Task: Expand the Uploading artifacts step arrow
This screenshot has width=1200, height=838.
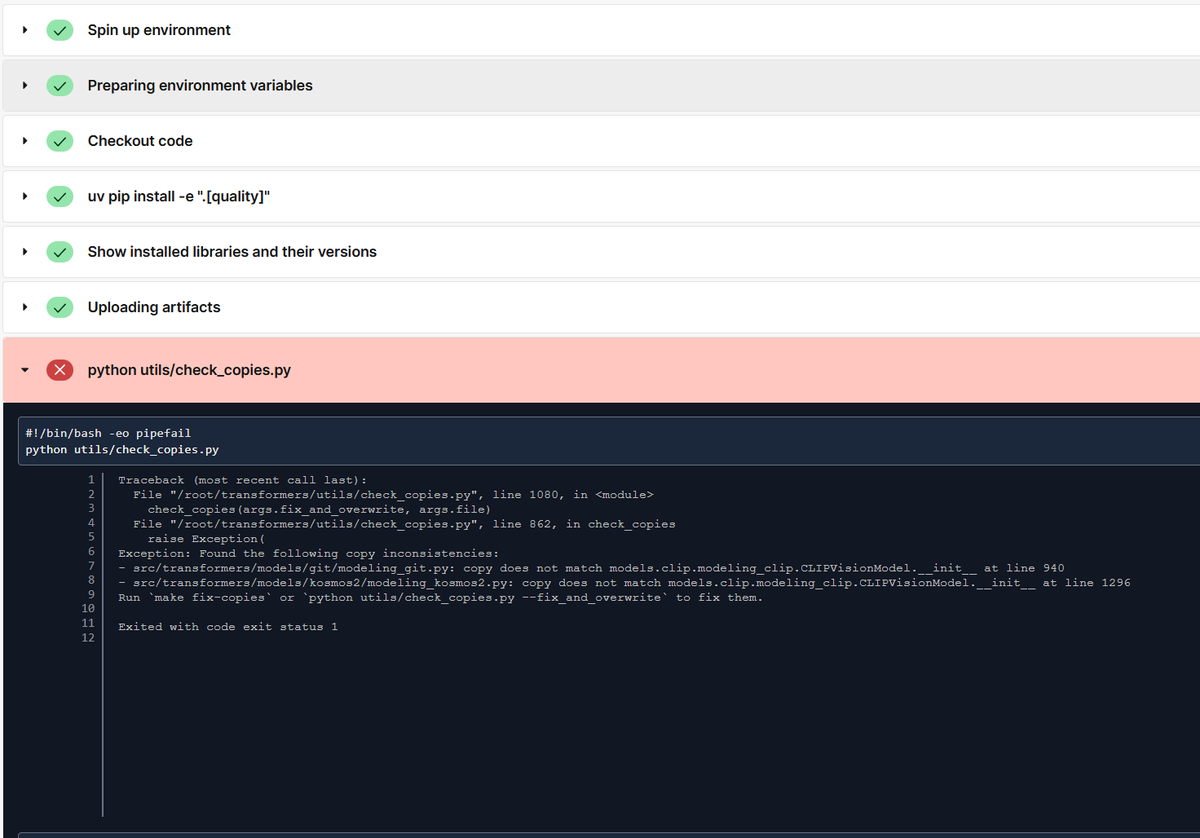Action: (24, 308)
